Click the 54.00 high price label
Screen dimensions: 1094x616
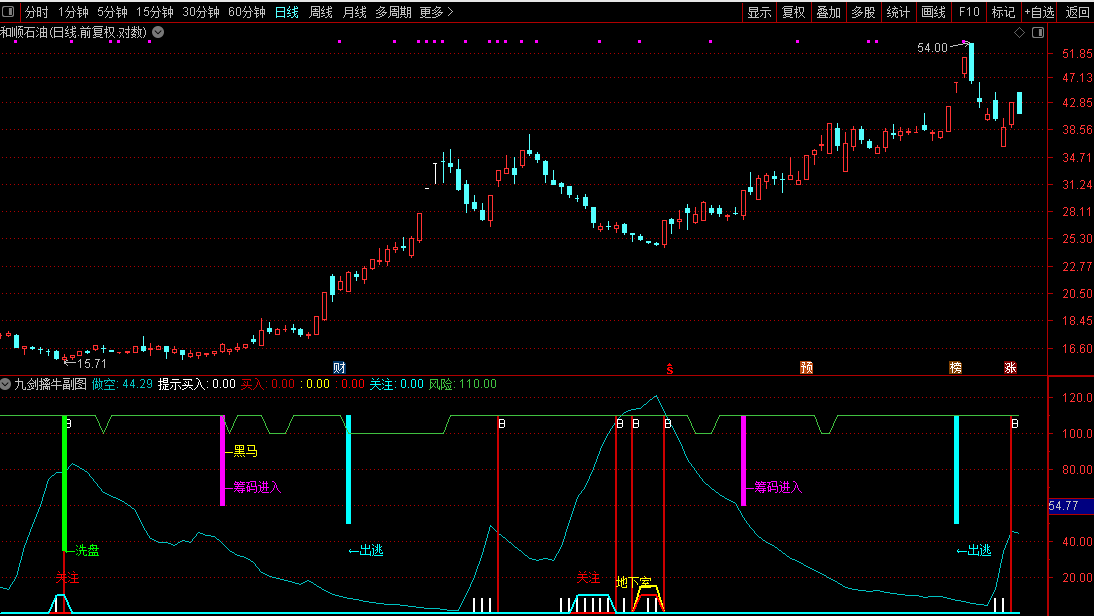[932, 48]
